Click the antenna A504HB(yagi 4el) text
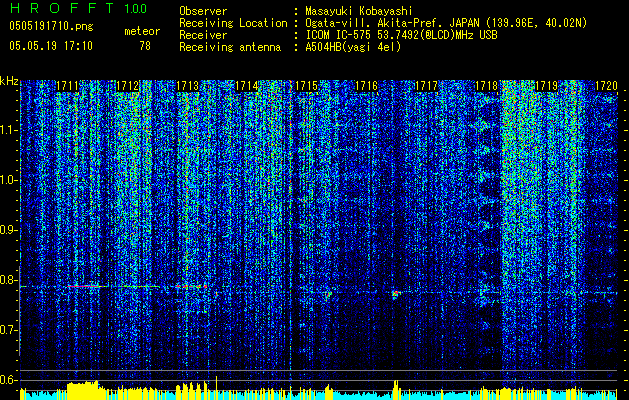The height and width of the screenshot is (400, 629). [353, 47]
